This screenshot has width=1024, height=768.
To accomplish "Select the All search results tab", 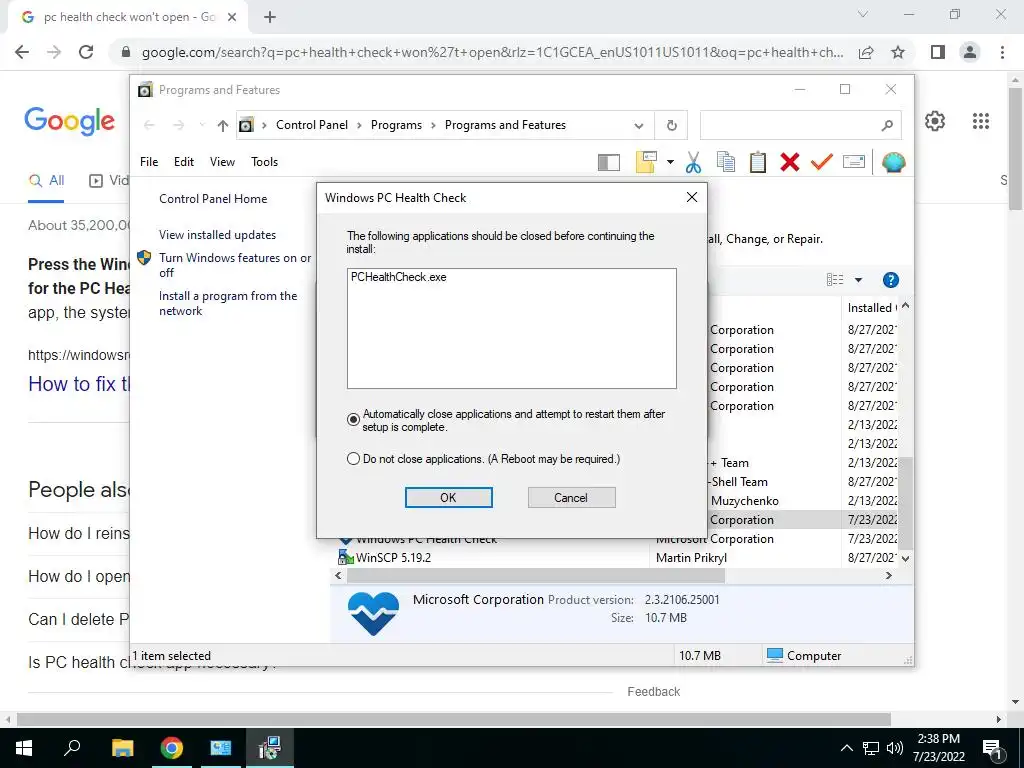I will click(x=46, y=180).
